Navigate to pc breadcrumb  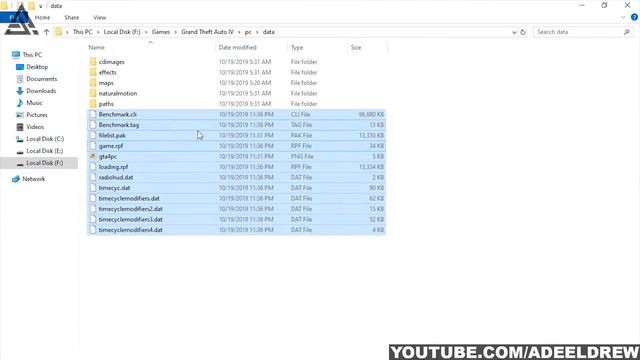coord(248,32)
